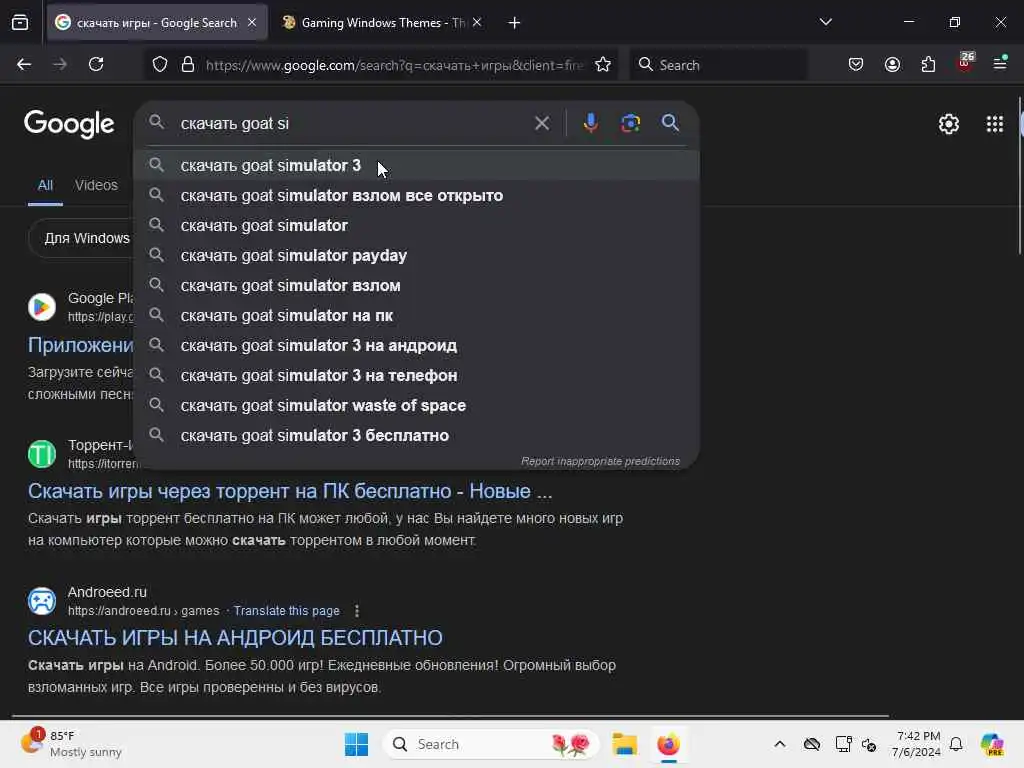
Task: Choose suggestion goat simulator 3 на андроид
Action: click(416, 345)
